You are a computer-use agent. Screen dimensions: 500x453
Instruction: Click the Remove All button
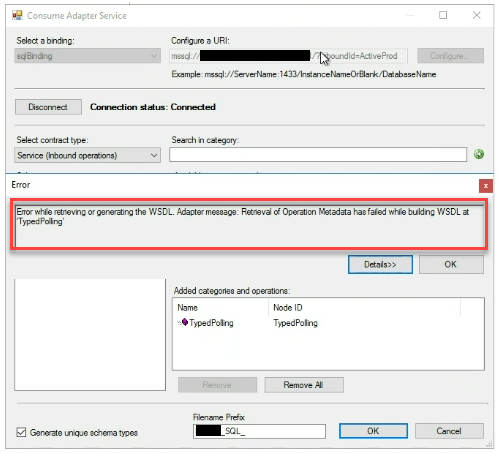(x=304, y=385)
